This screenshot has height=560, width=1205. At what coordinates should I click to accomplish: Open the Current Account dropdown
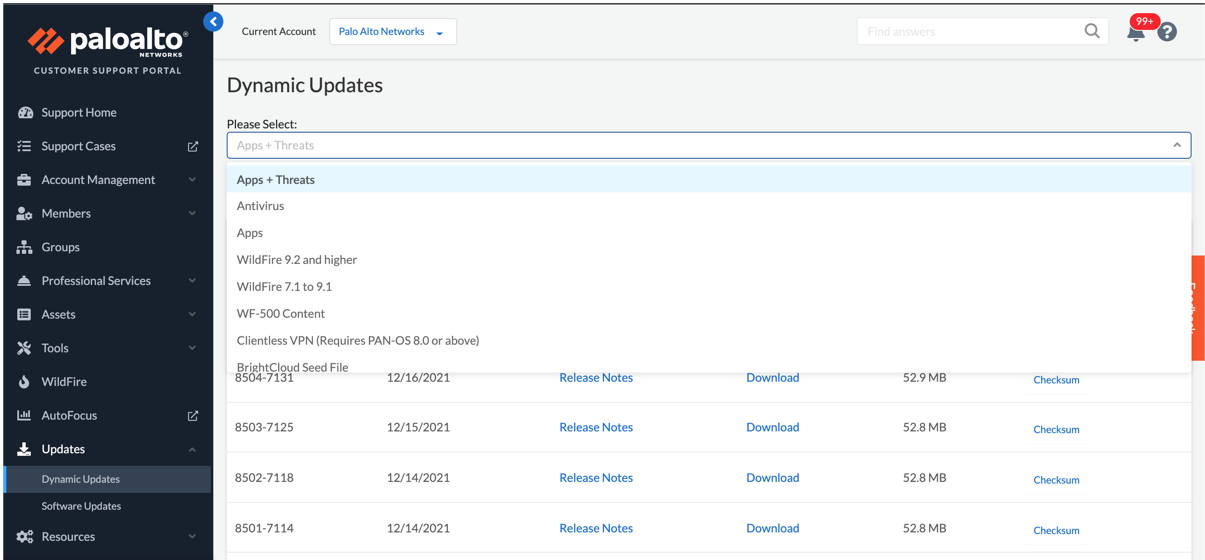click(x=392, y=32)
